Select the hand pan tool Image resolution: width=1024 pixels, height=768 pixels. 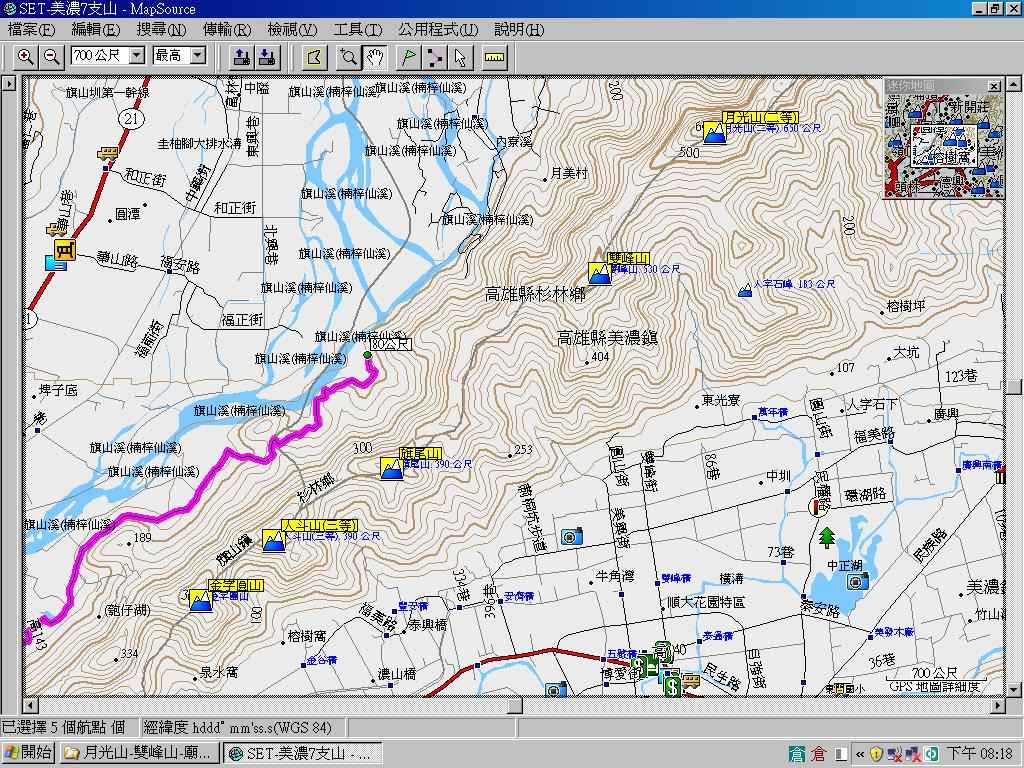(x=376, y=57)
